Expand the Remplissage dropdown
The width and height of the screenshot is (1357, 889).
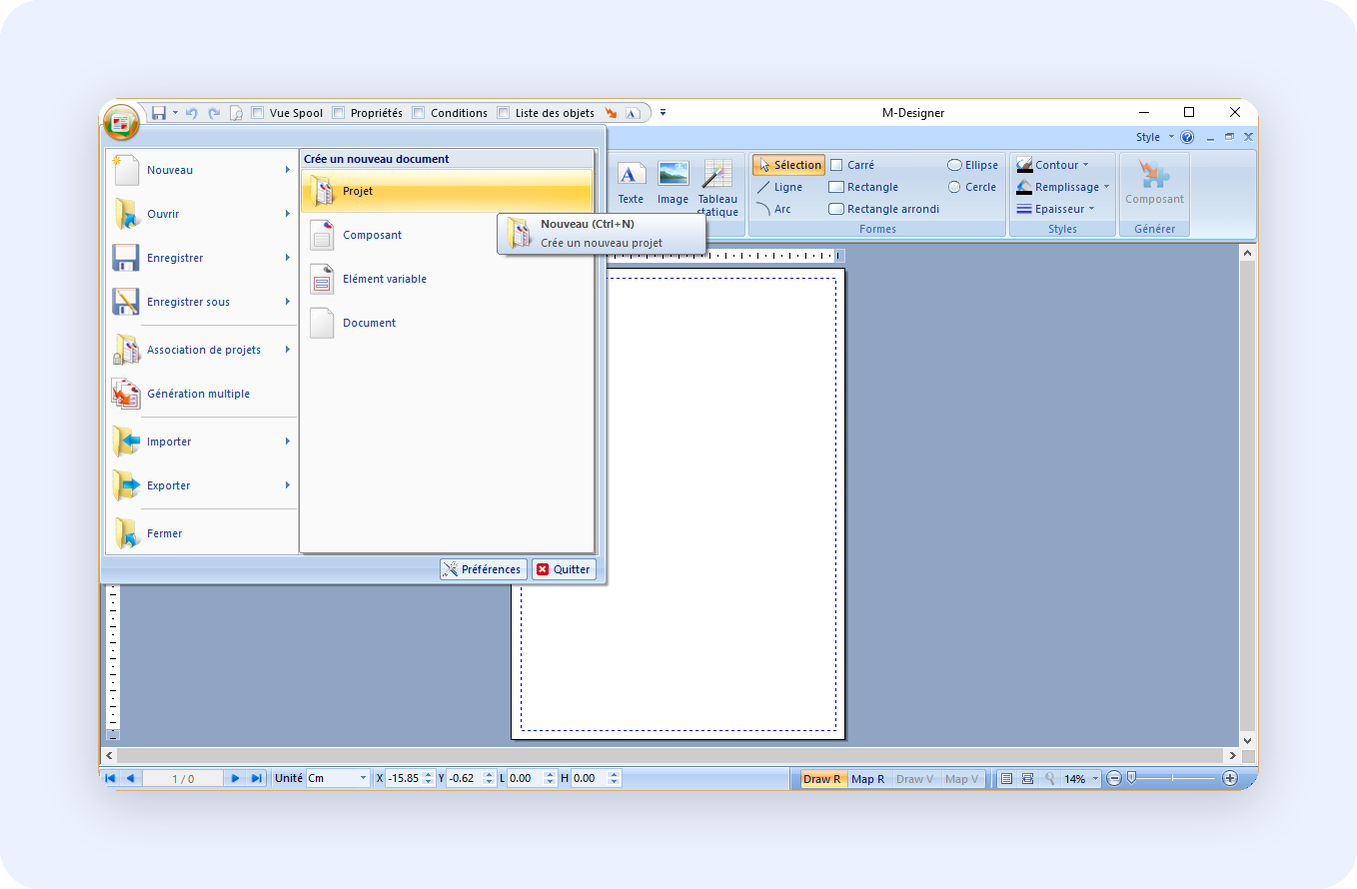click(x=1063, y=187)
